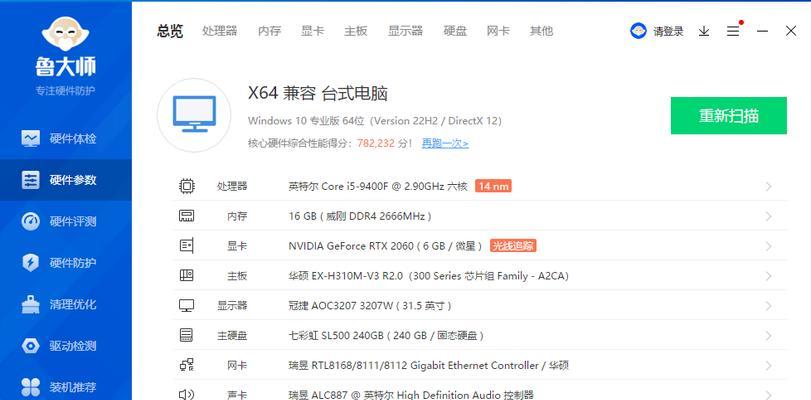Switch to the 硬盘 tab
Image resolution: width=811 pixels, height=400 pixels.
455,31
